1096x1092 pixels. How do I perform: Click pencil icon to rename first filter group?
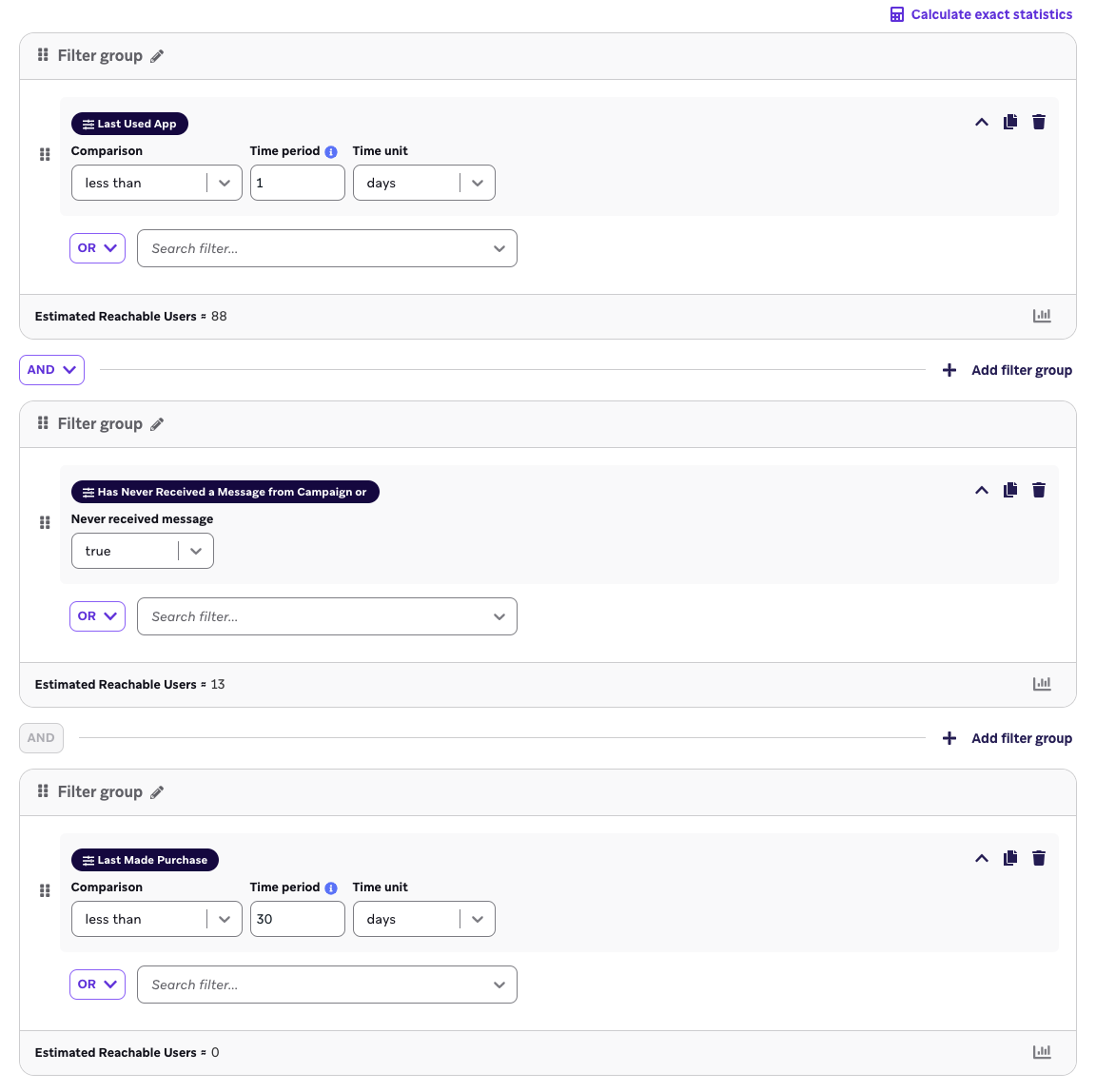(x=157, y=56)
